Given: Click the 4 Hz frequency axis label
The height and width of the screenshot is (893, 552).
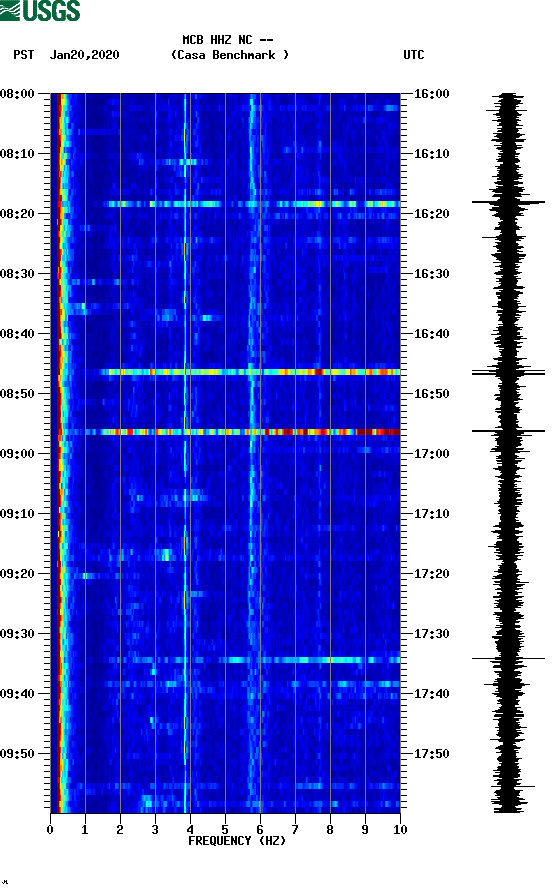Looking at the screenshot, I should click(190, 830).
